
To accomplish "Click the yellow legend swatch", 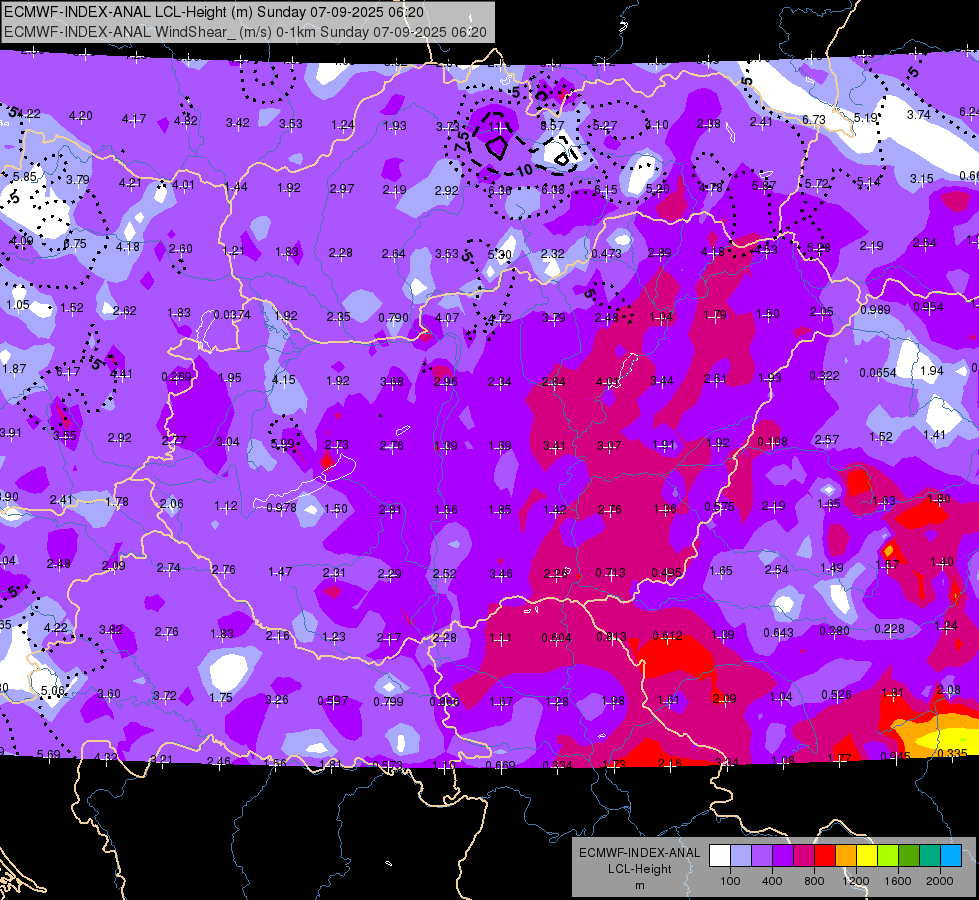I will [867, 856].
